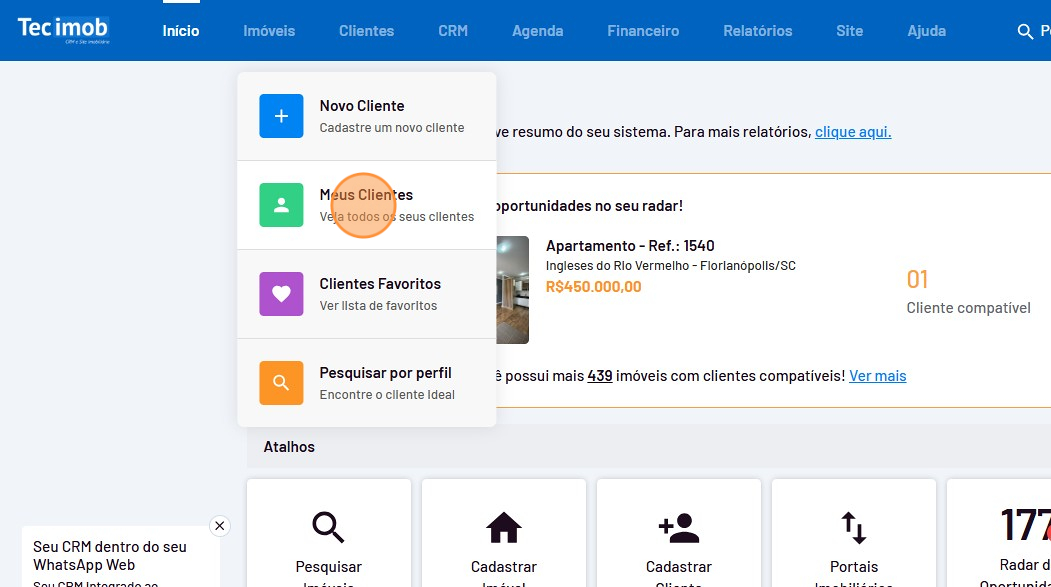Image resolution: width=1051 pixels, height=587 pixels.
Task: Click the Tecimob logo
Action: point(63,30)
